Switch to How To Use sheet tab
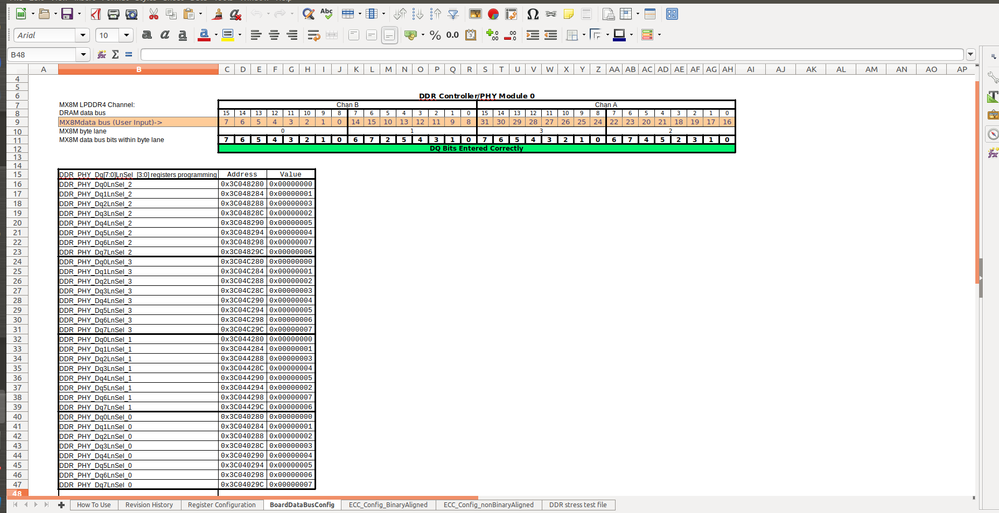This screenshot has width=999, height=513. pyautogui.click(x=94, y=505)
